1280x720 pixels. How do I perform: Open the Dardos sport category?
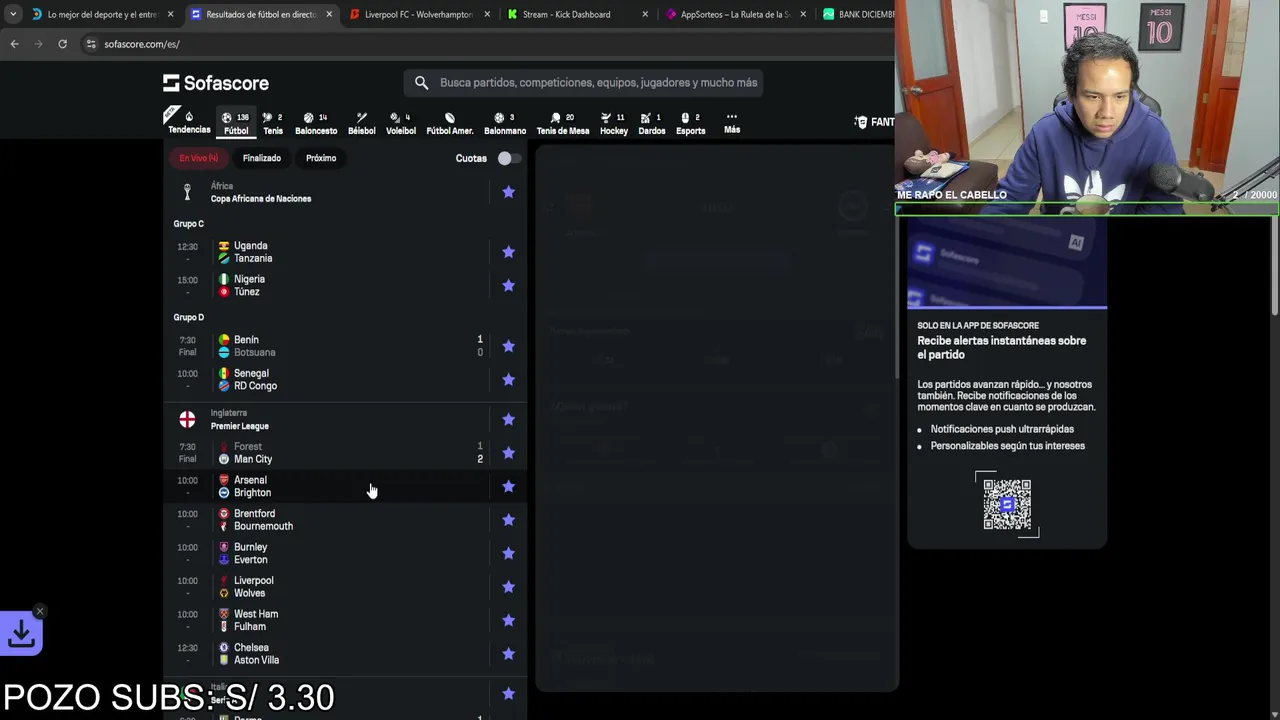(x=652, y=123)
